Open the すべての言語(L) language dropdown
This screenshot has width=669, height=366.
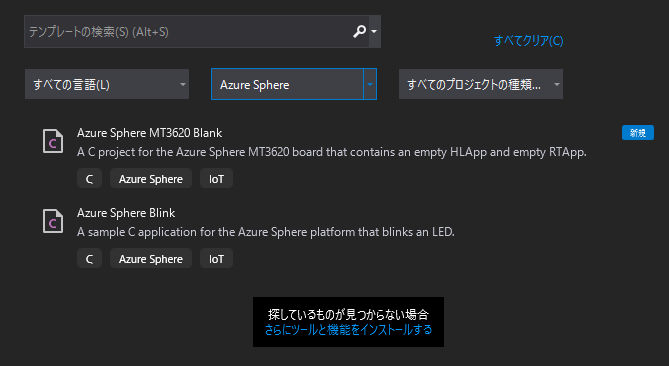click(107, 84)
